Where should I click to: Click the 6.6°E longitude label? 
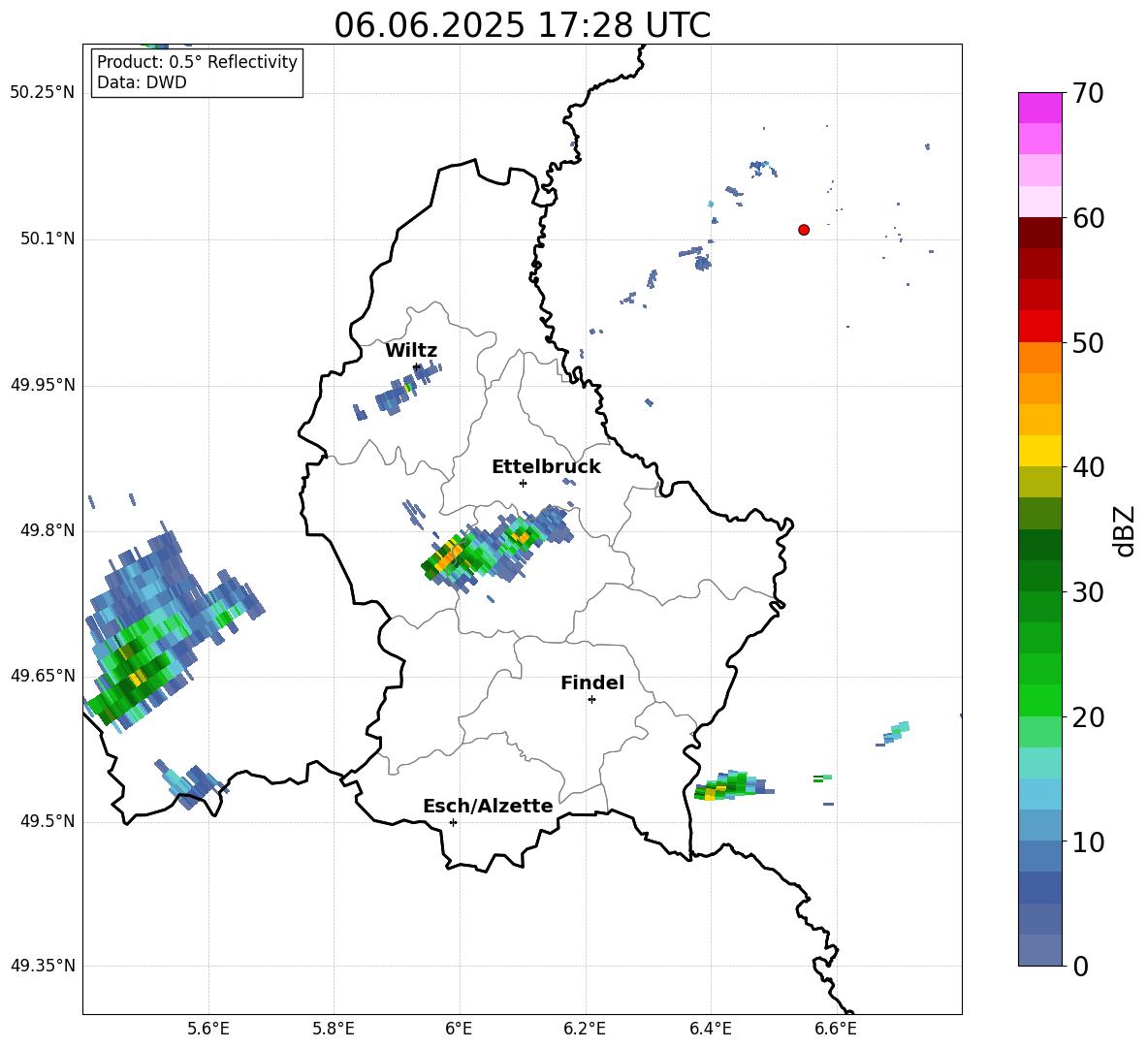coord(836,1029)
